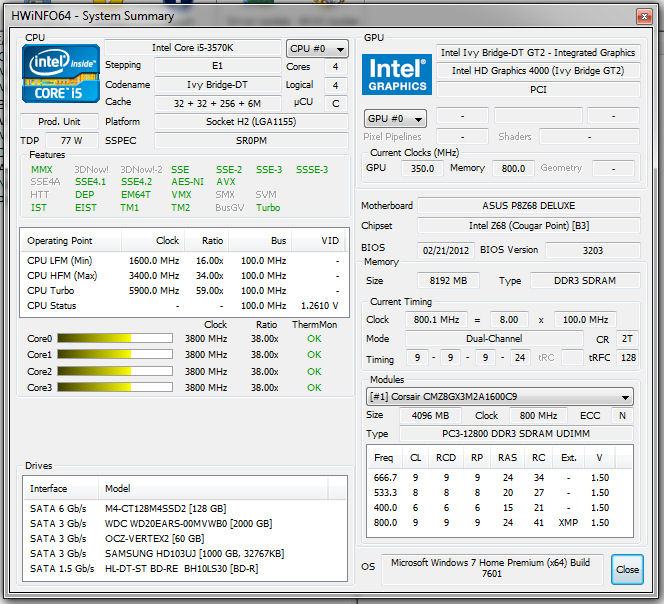Click the Prod. Unit button
This screenshot has height=604, width=664.
[59, 122]
